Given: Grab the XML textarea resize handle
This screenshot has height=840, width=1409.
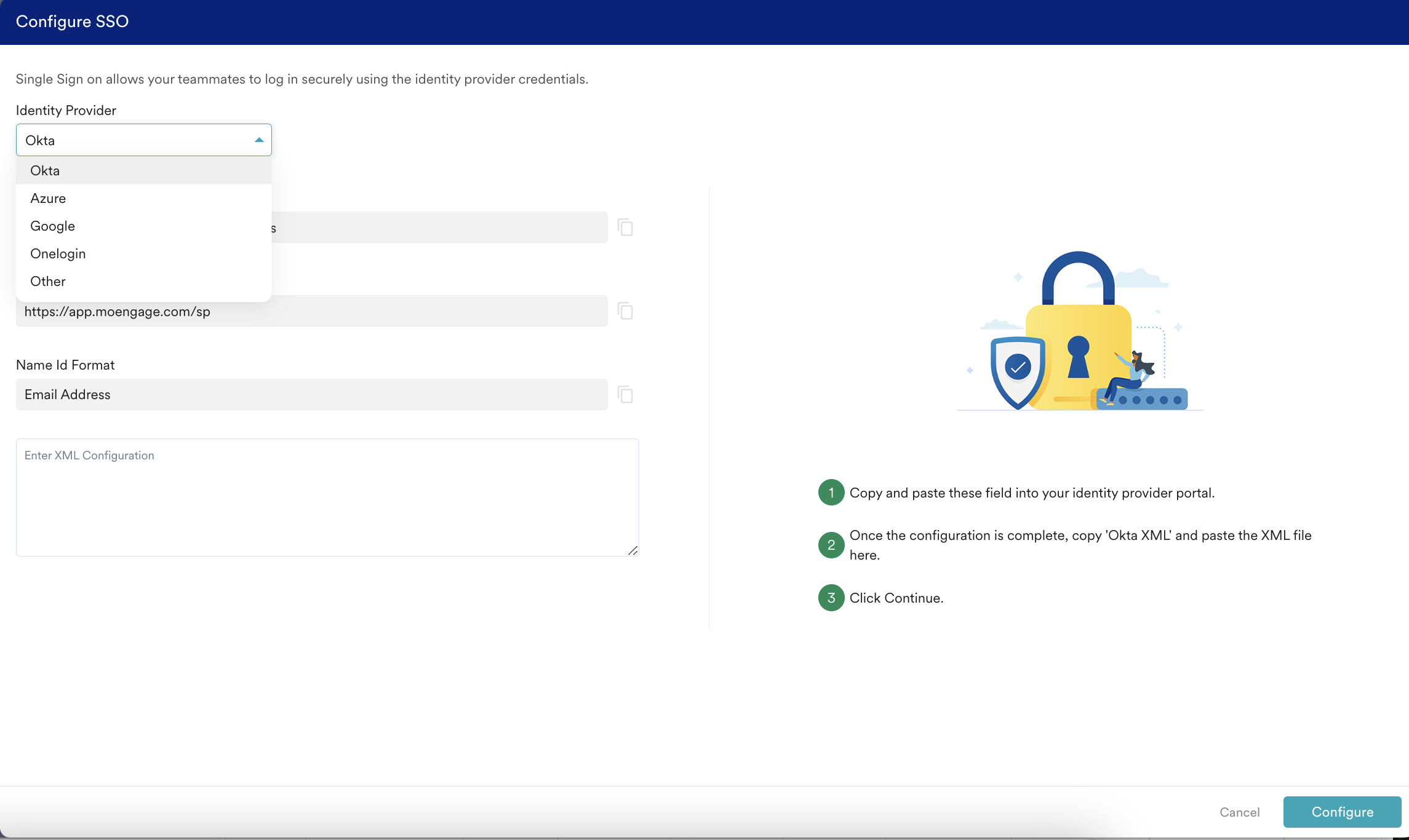Looking at the screenshot, I should click(633, 550).
